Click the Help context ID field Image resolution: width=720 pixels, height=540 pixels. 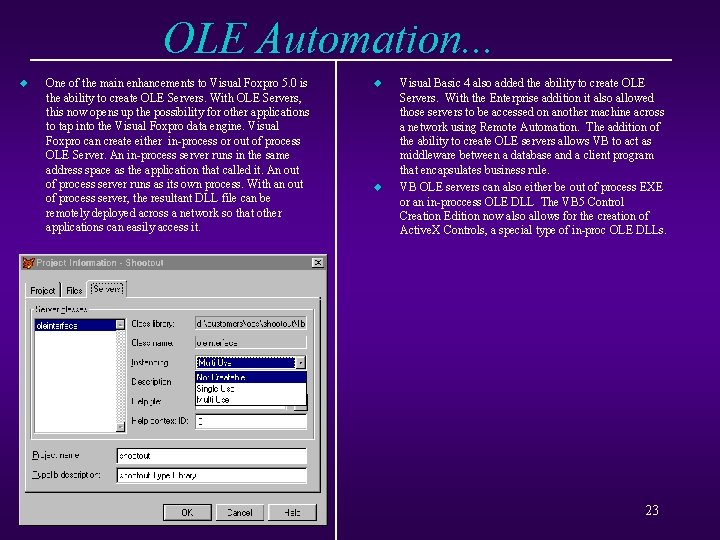coord(251,421)
